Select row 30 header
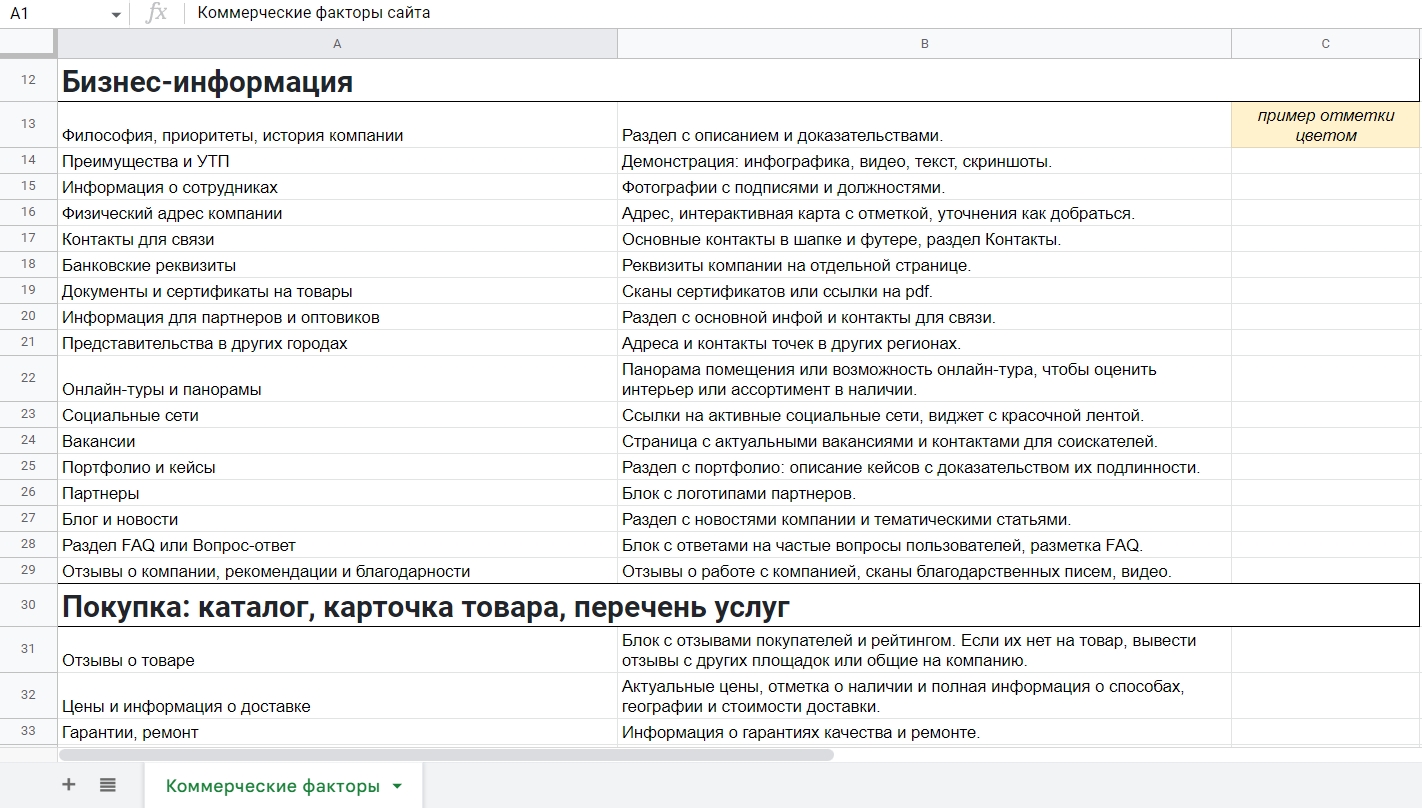 pos(29,605)
